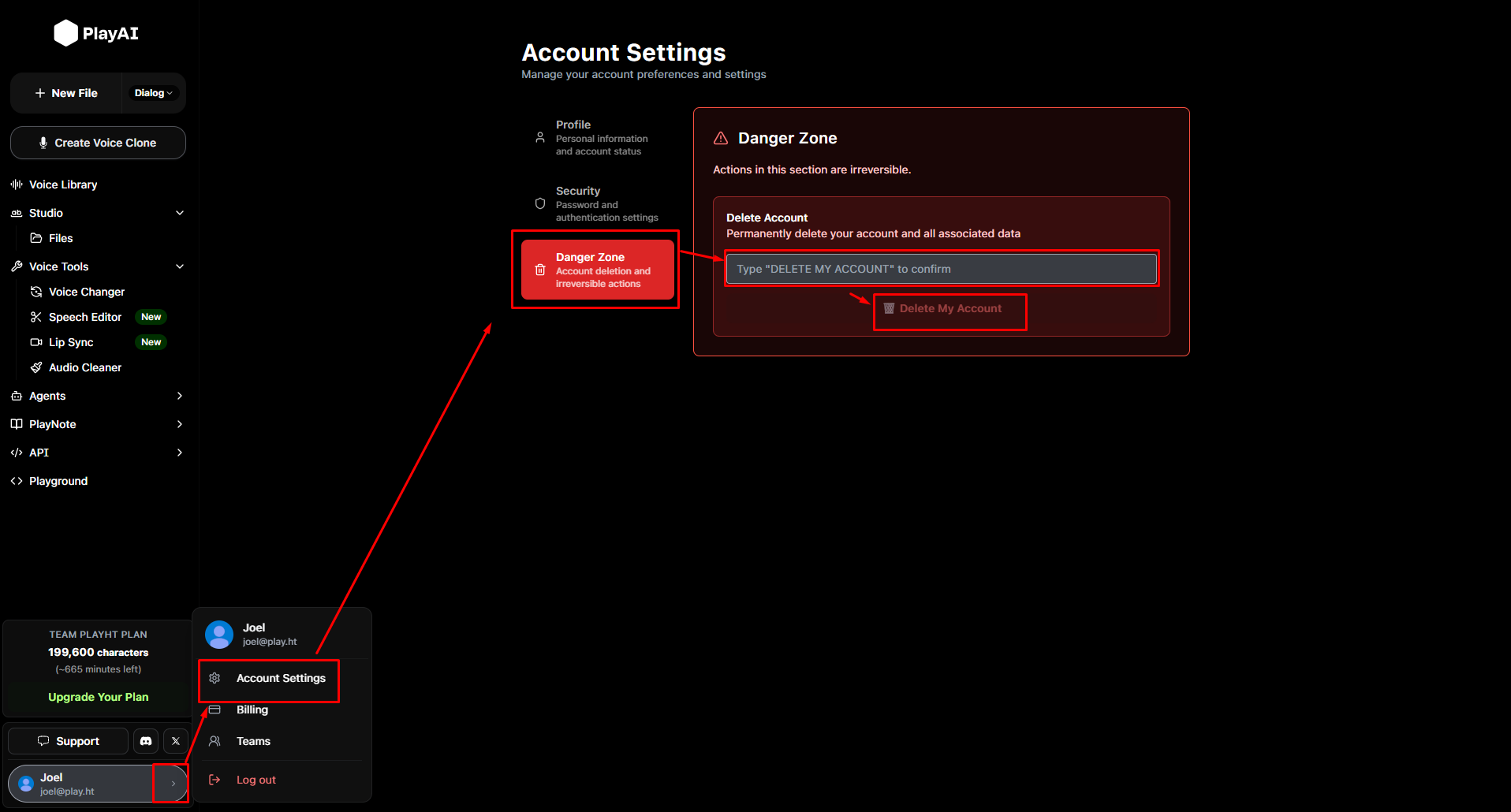Click Joel avatar in popup menu
The height and width of the screenshot is (812, 1511).
219,635
